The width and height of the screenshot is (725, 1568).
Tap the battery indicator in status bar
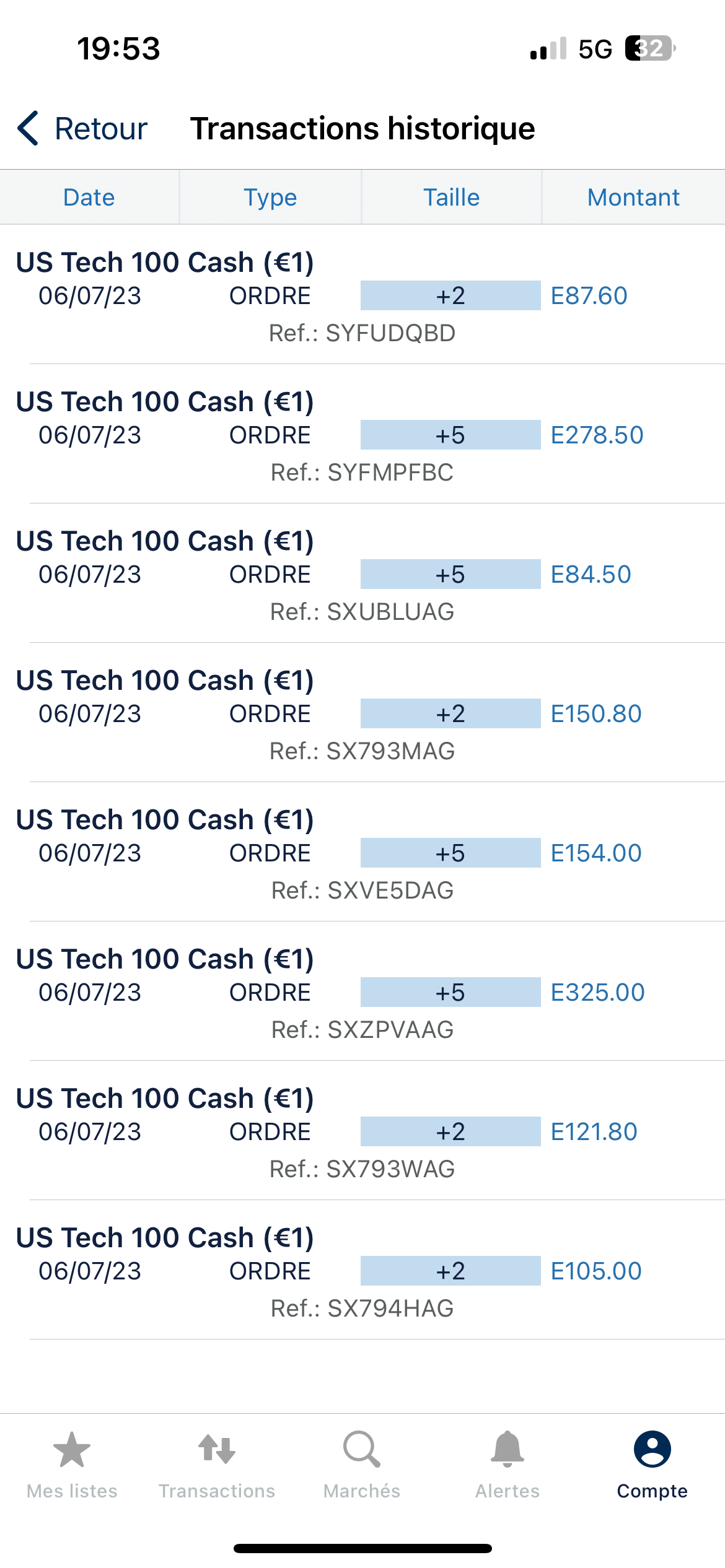coord(649,48)
